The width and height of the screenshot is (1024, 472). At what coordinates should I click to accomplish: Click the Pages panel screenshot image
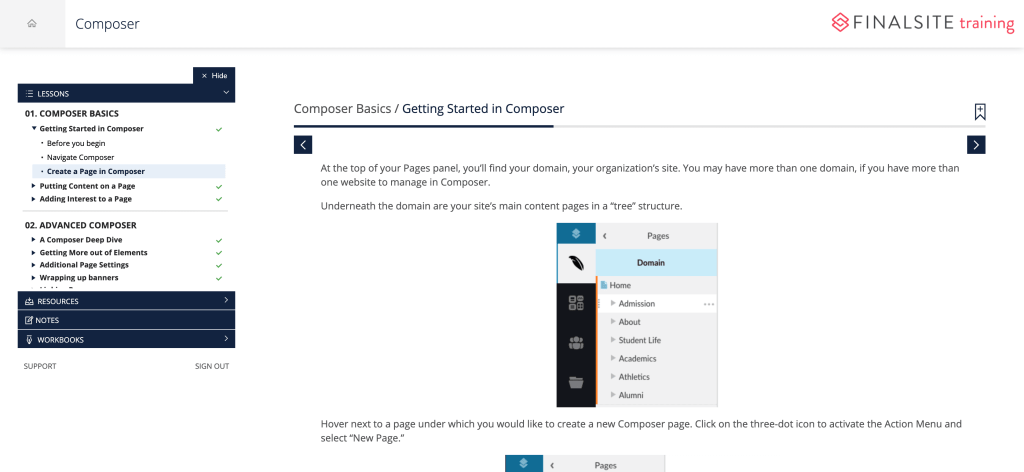[637, 314]
